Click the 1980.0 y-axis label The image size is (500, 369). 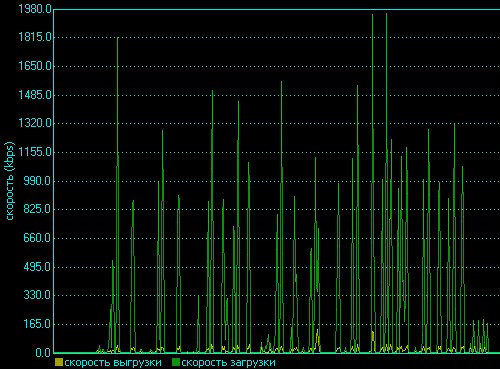point(35,9)
